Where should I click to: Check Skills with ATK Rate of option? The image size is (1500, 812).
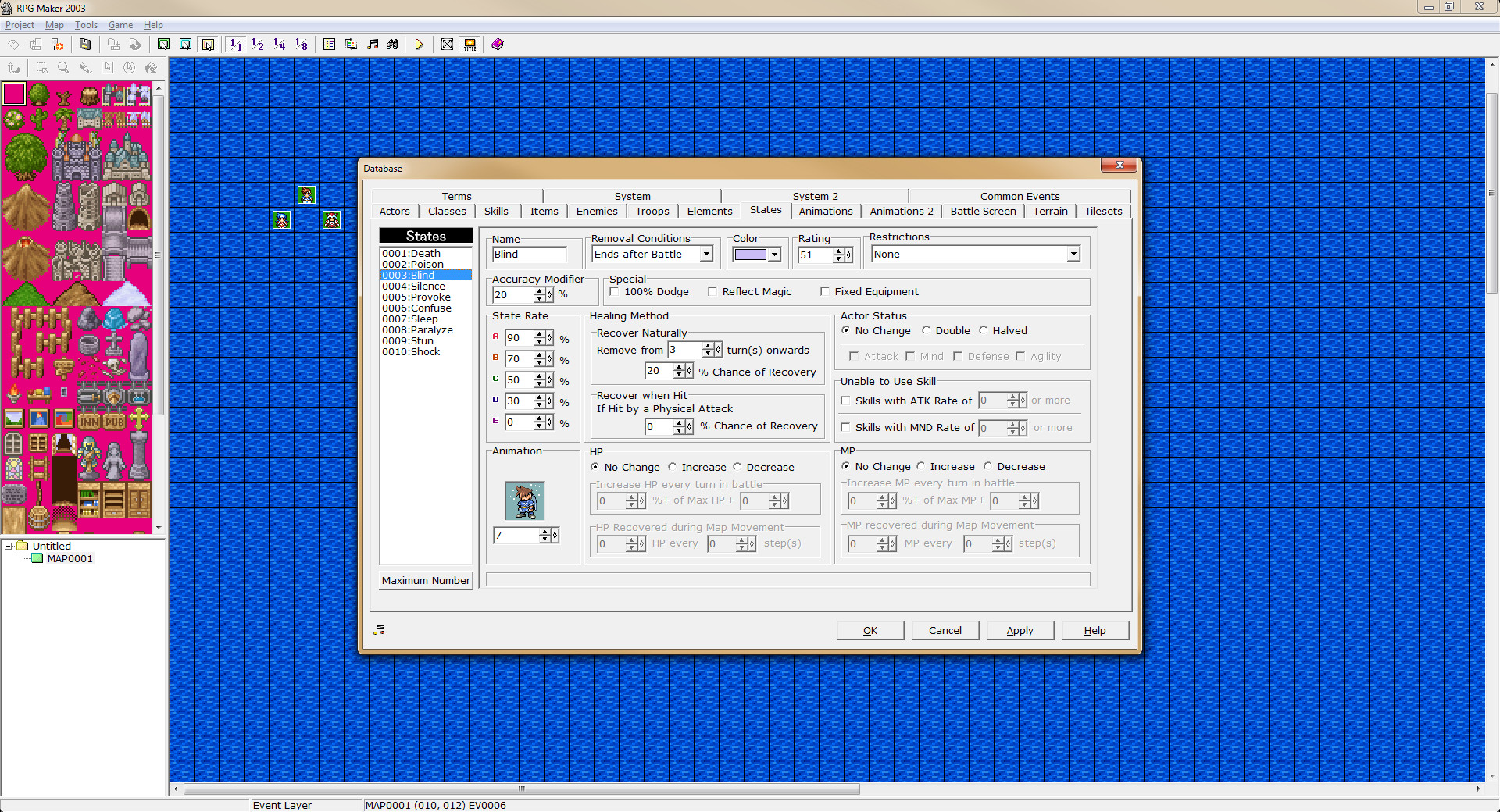tap(845, 401)
